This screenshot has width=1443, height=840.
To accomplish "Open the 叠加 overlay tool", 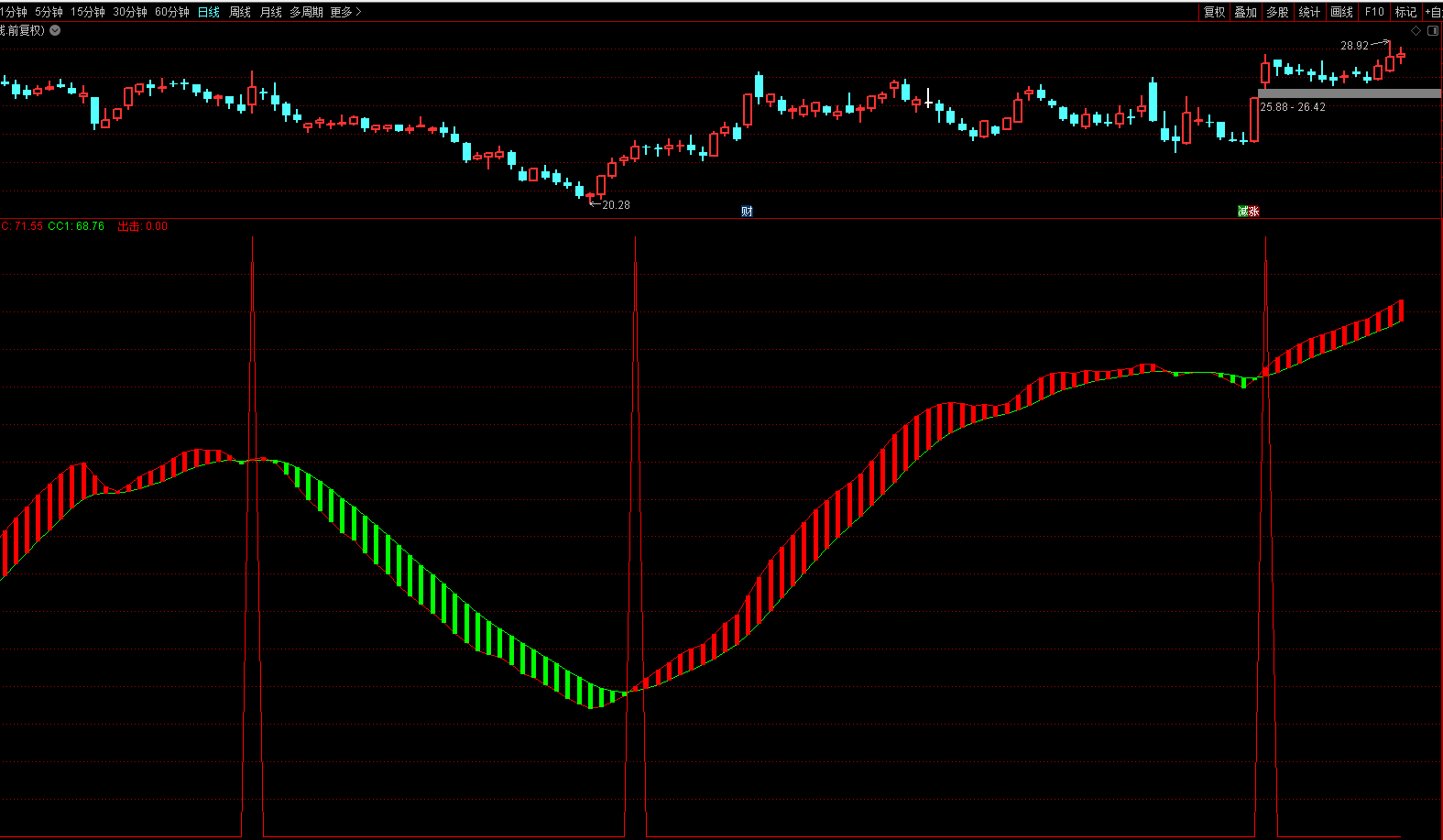I will [x=1245, y=12].
